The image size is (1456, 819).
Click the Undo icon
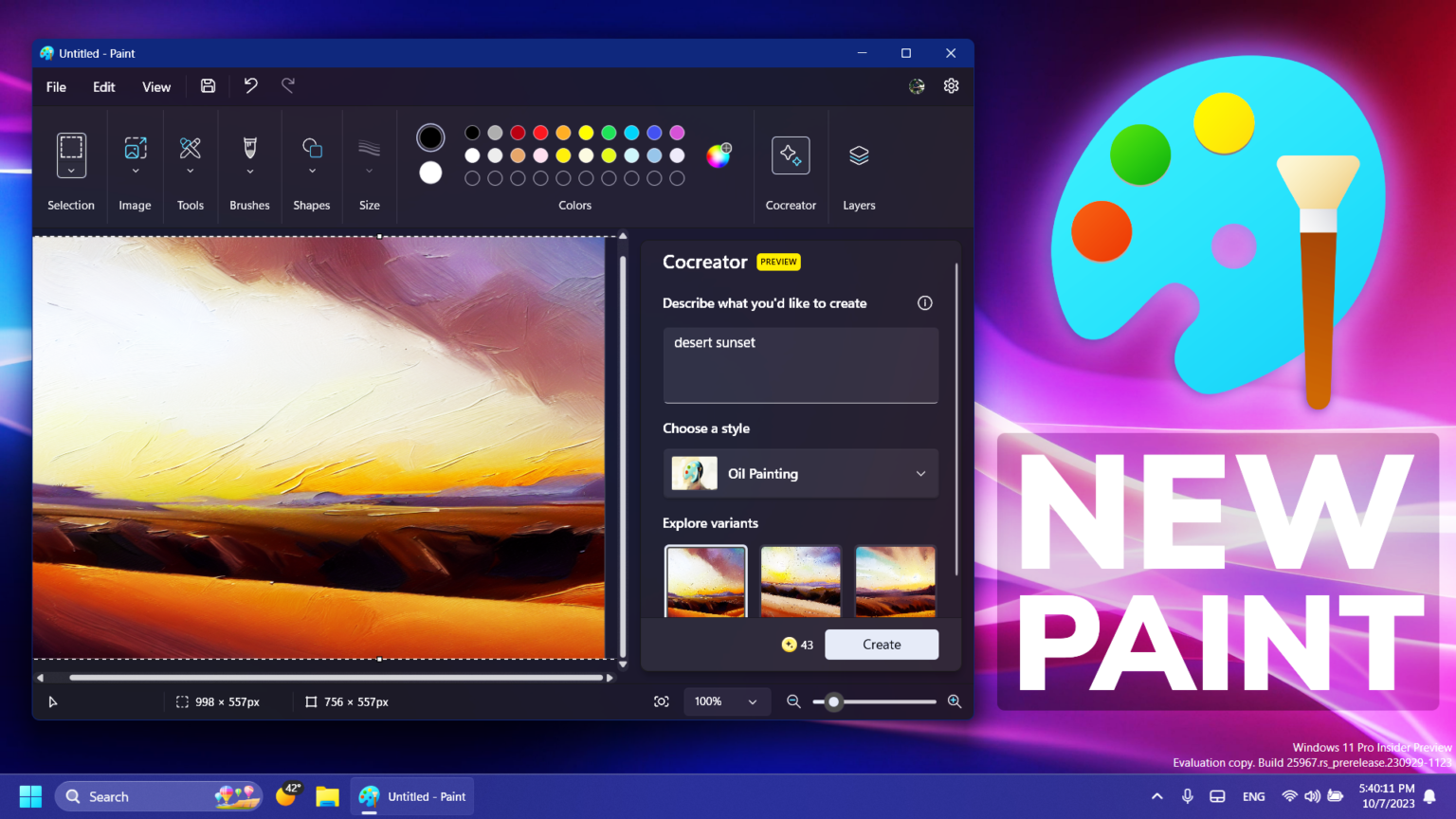[249, 85]
